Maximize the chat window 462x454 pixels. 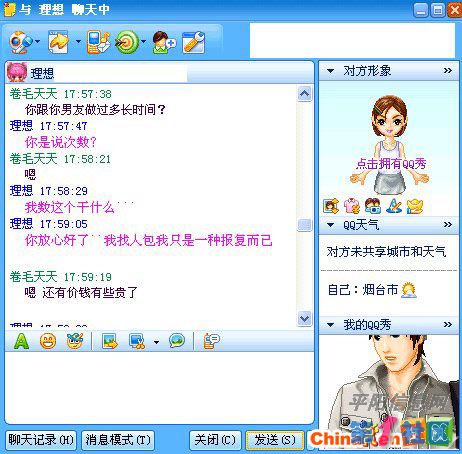click(x=438, y=10)
